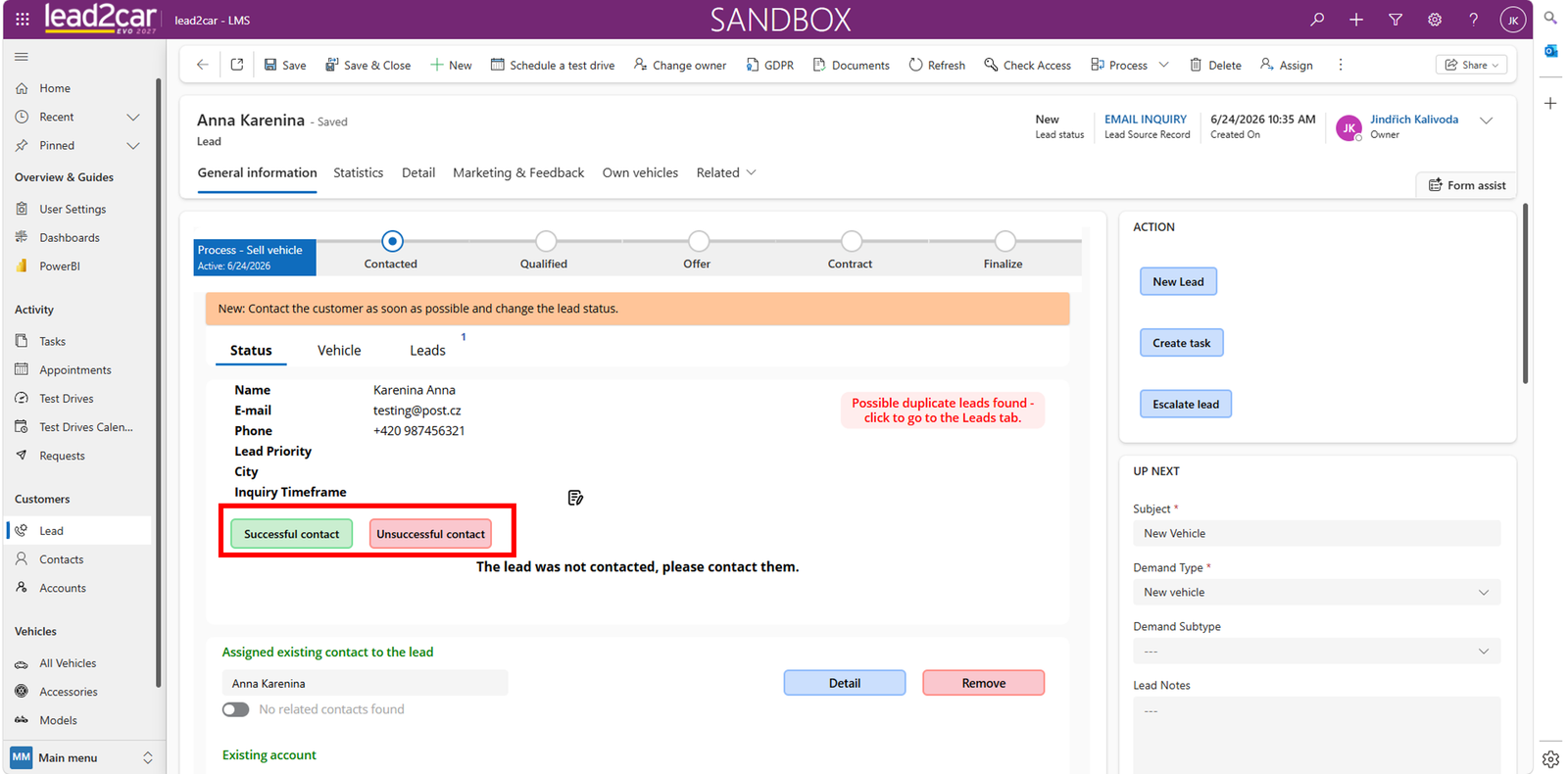Click the Successful contact button
The width and height of the screenshot is (1568, 774).
291,534
